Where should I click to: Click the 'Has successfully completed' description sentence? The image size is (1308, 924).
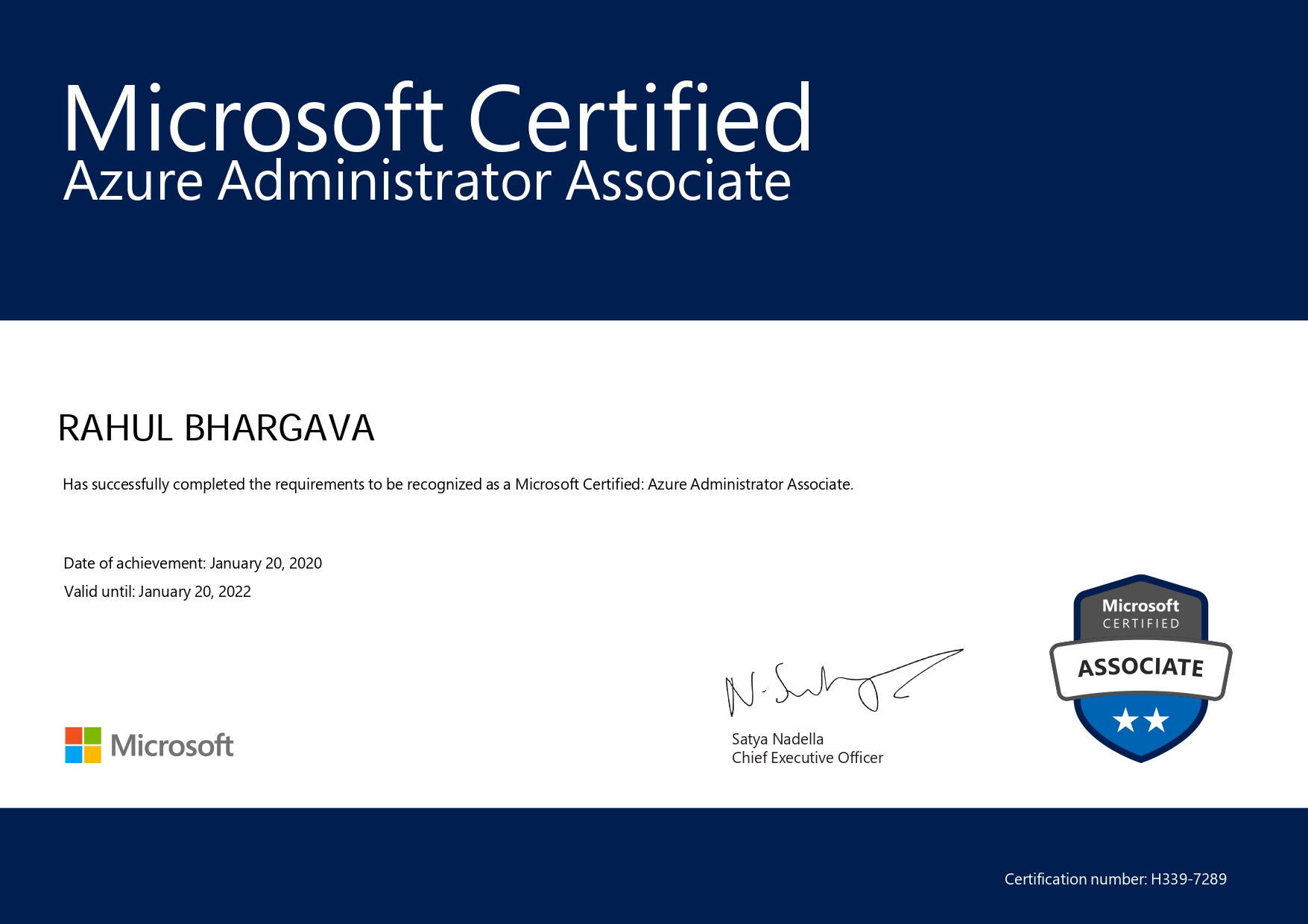(458, 484)
